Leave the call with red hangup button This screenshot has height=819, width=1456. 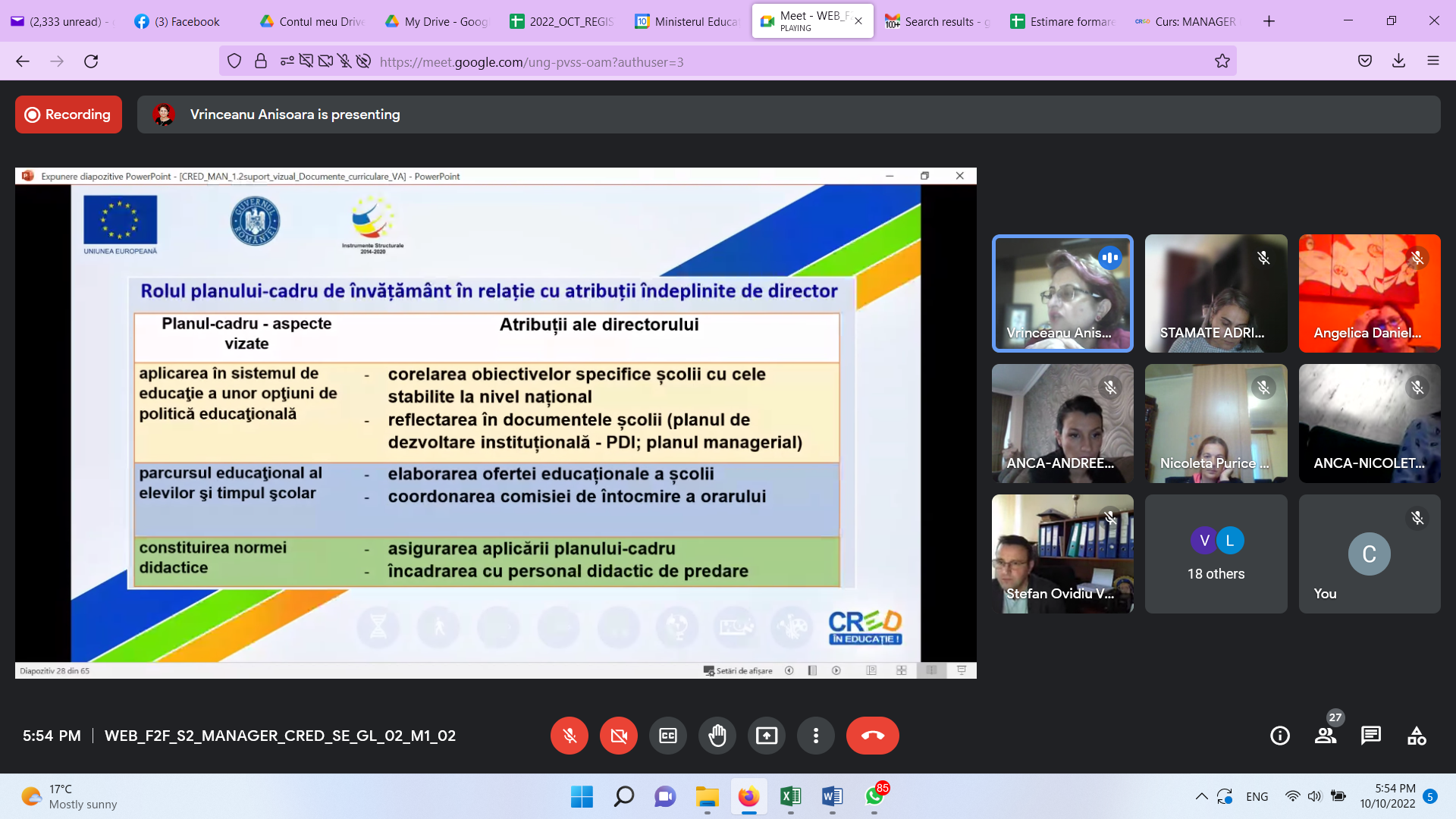tap(872, 736)
